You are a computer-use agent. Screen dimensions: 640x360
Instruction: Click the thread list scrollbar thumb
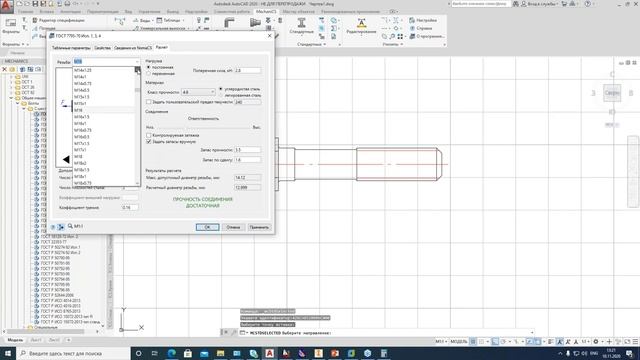point(137,90)
